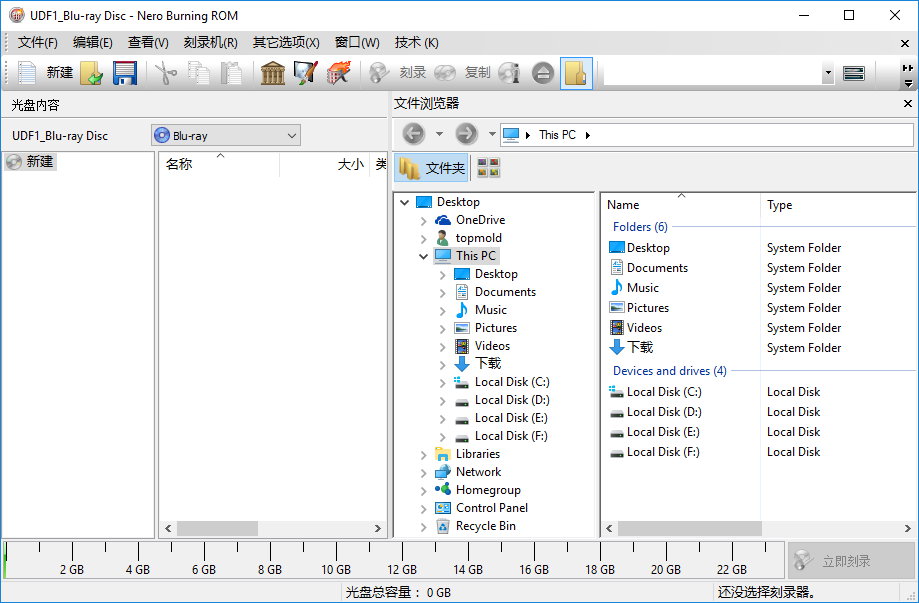Screen dimensions: 919x603
Task: Open the back history dropdown arrow
Action: click(439, 134)
